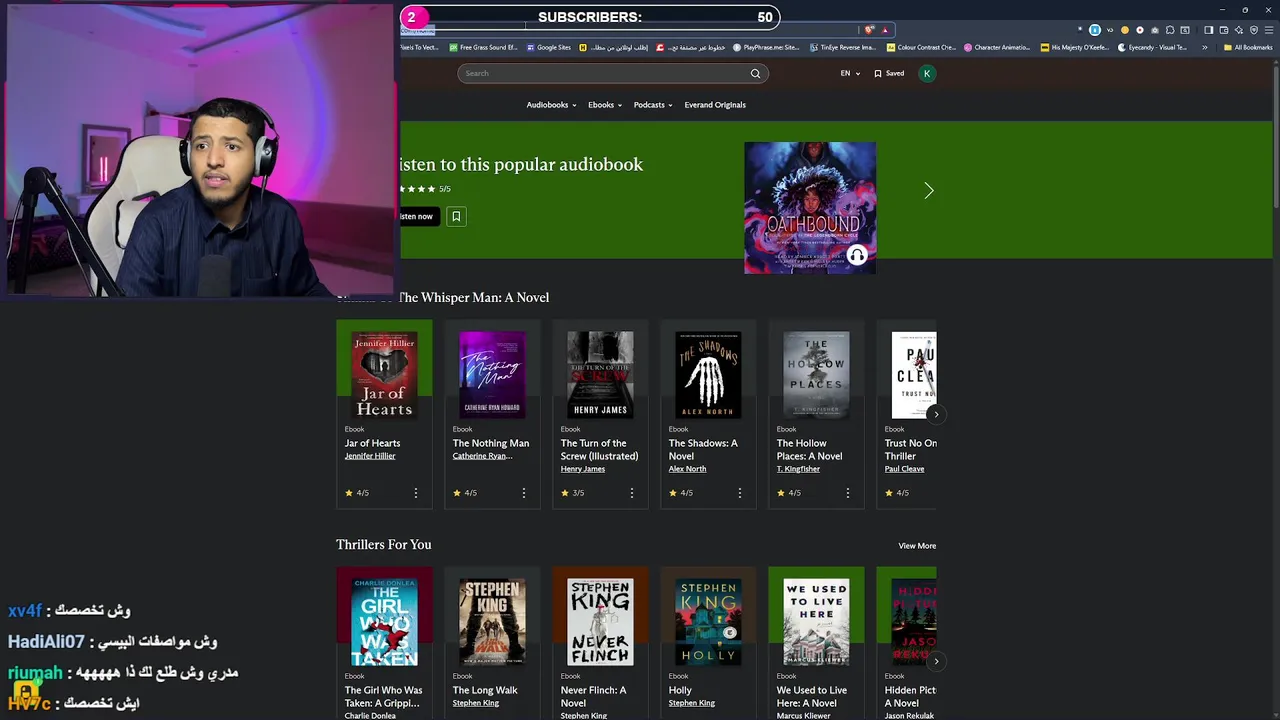This screenshot has width=1280, height=720.
Task: Open the All Bookmarks folder
Action: tap(1248, 47)
